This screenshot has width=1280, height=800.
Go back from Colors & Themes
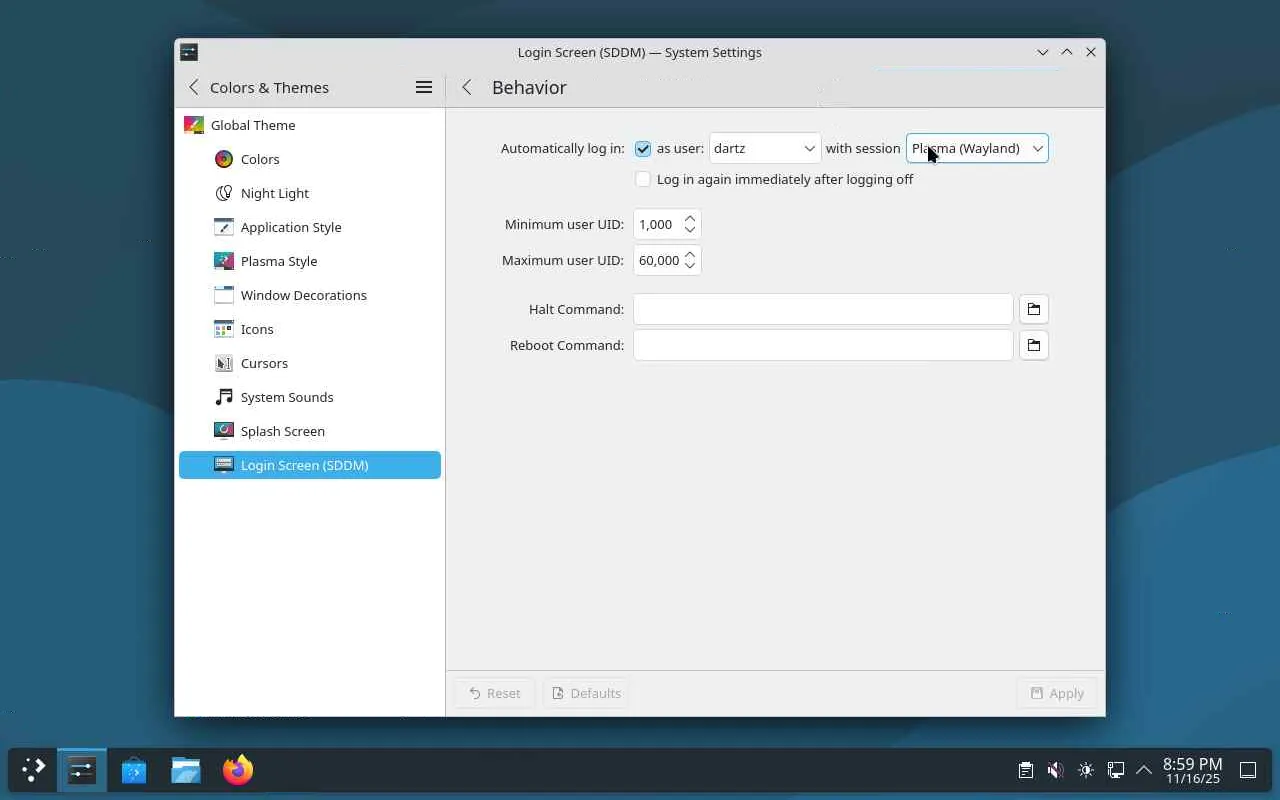[194, 87]
